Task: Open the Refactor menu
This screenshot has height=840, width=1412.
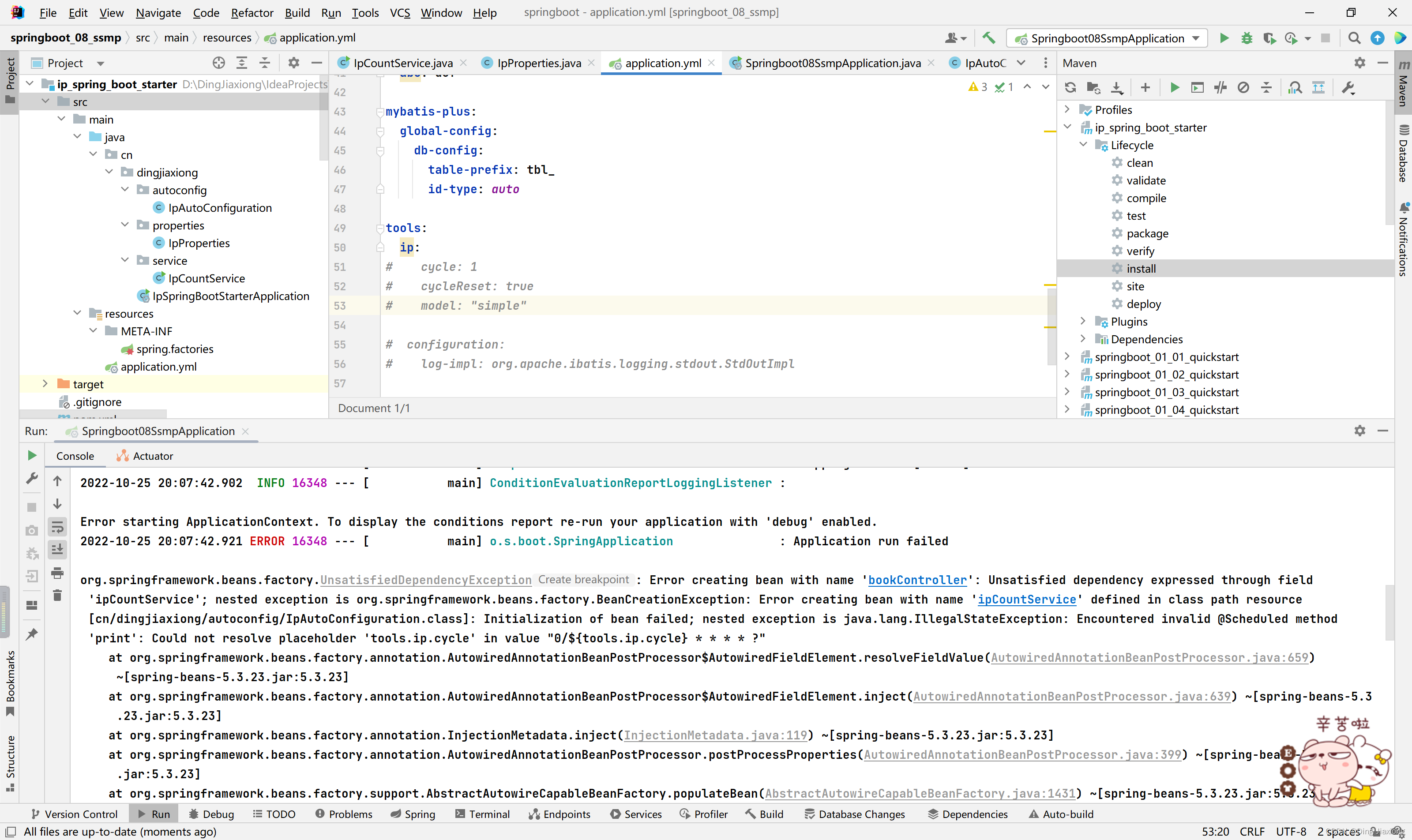Action: point(252,12)
